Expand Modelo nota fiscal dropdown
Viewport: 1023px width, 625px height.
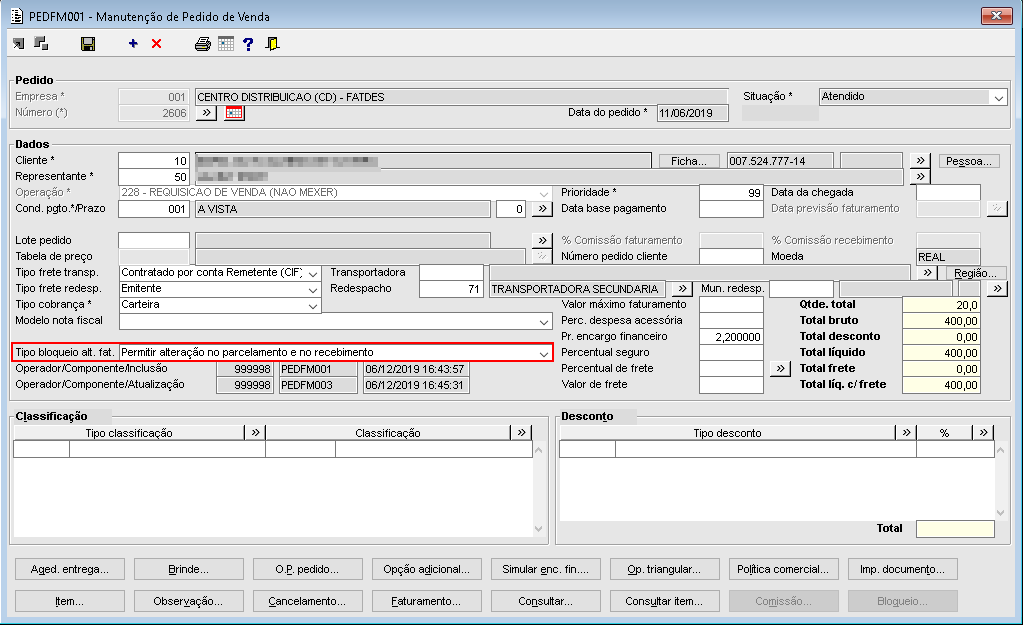[543, 322]
